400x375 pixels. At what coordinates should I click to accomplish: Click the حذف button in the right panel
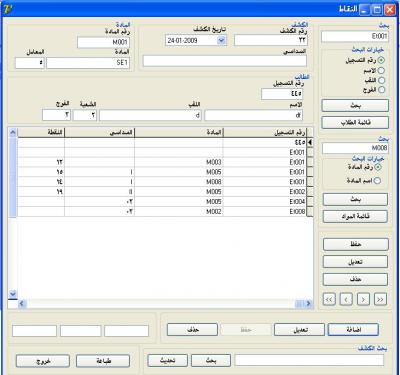coord(356,279)
